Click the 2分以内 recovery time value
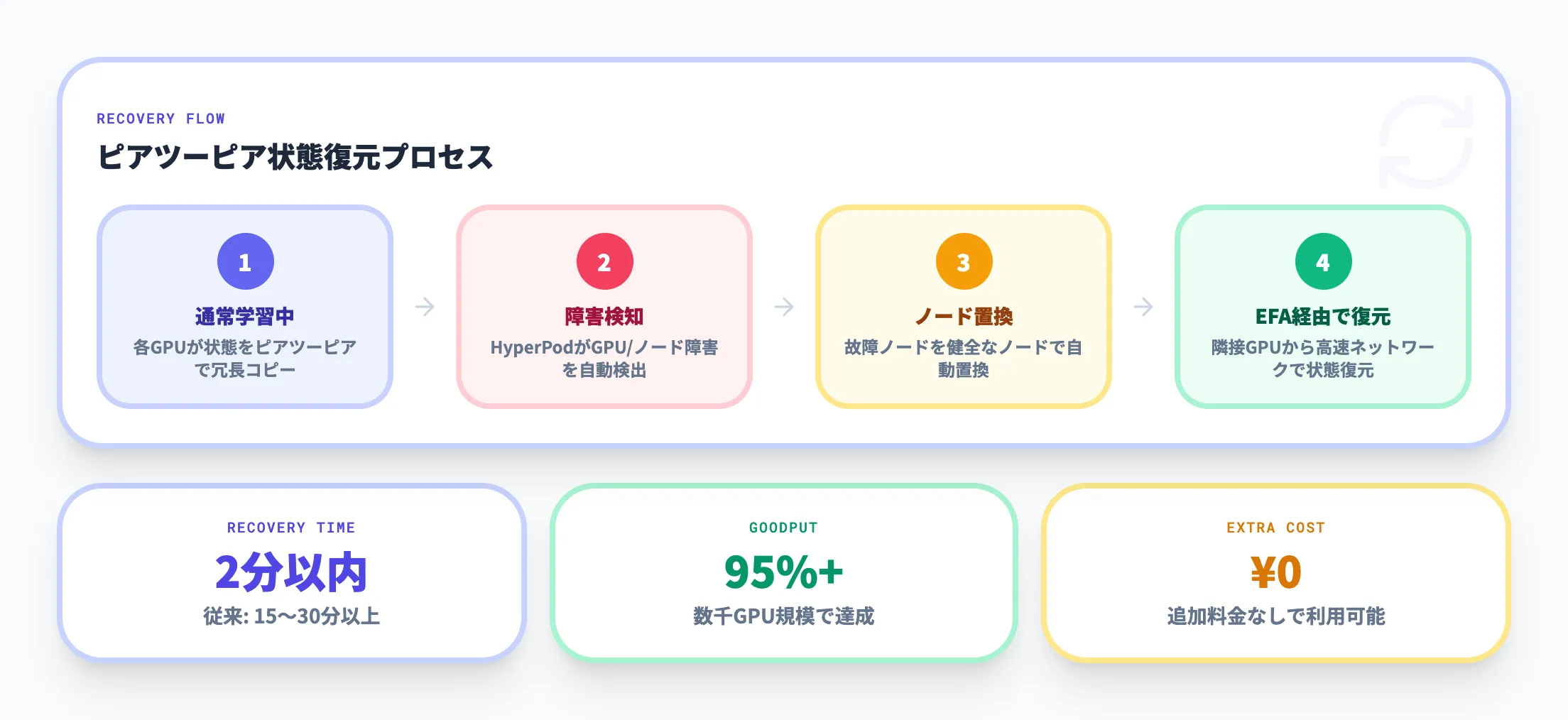 [x=291, y=572]
